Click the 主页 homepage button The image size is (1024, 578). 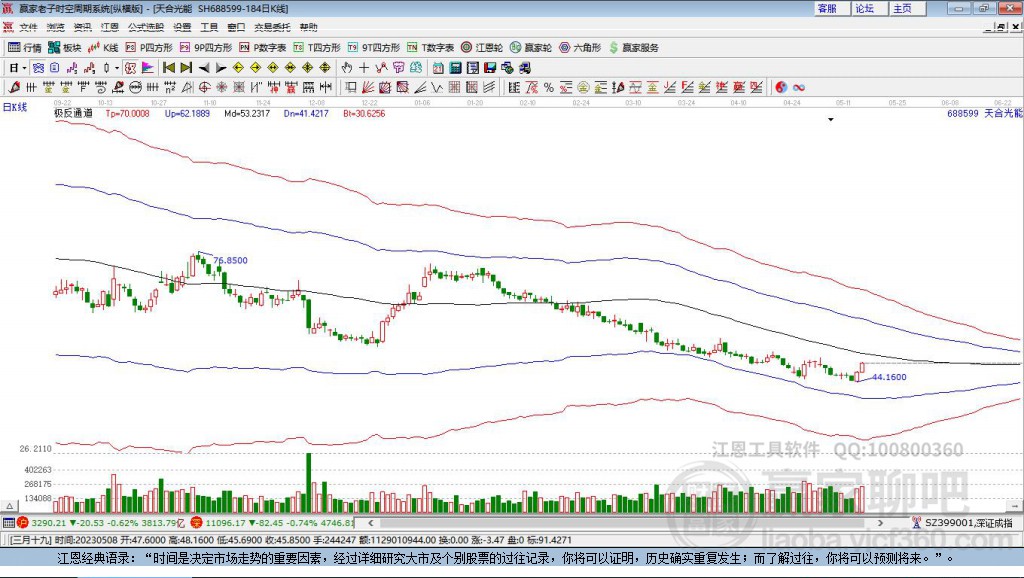(906, 8)
